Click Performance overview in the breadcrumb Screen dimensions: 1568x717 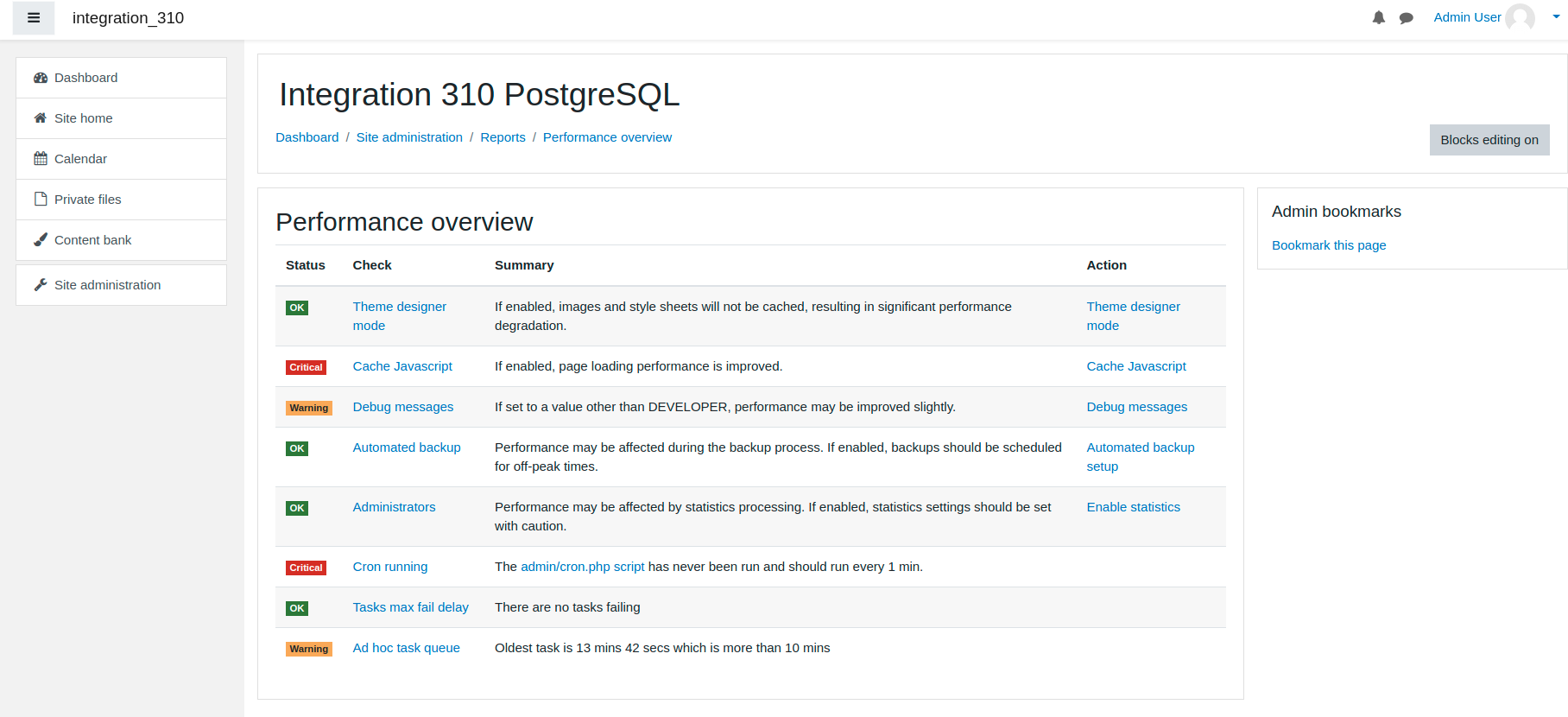607,137
